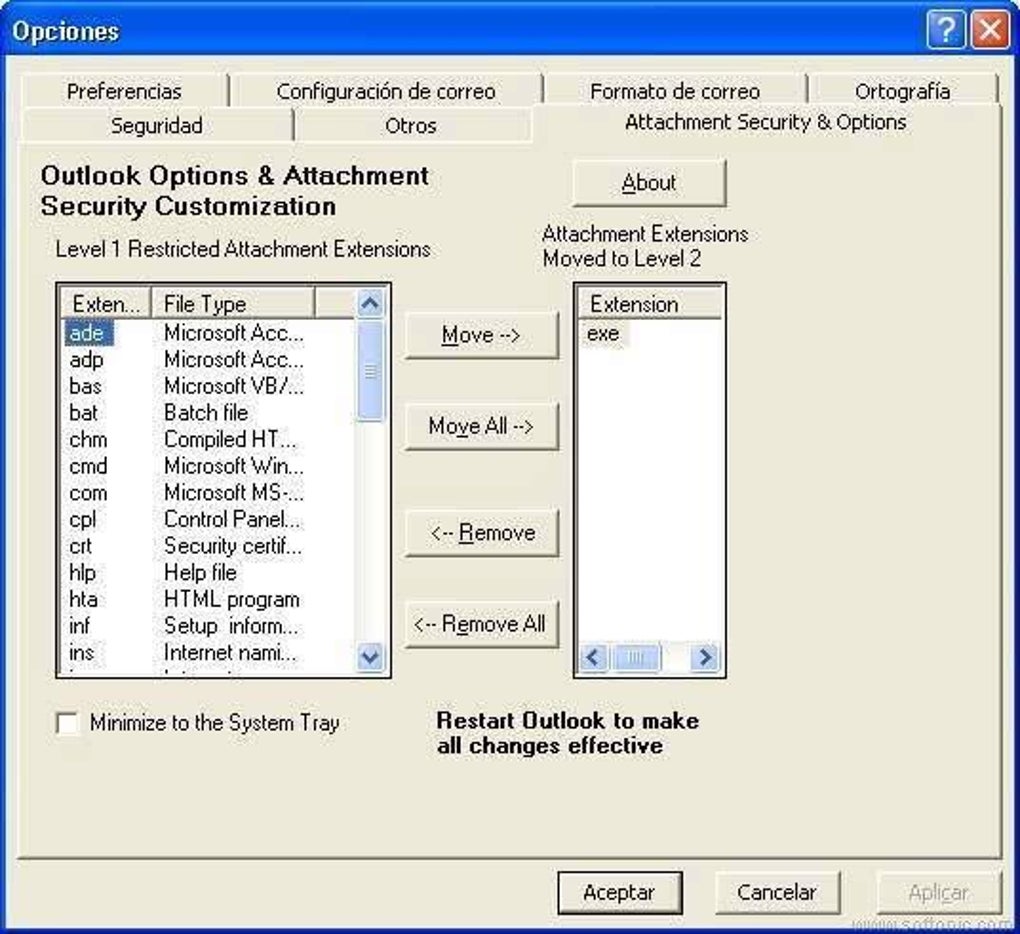Click the Exten... column header
This screenshot has height=934, width=1020.
[106, 304]
